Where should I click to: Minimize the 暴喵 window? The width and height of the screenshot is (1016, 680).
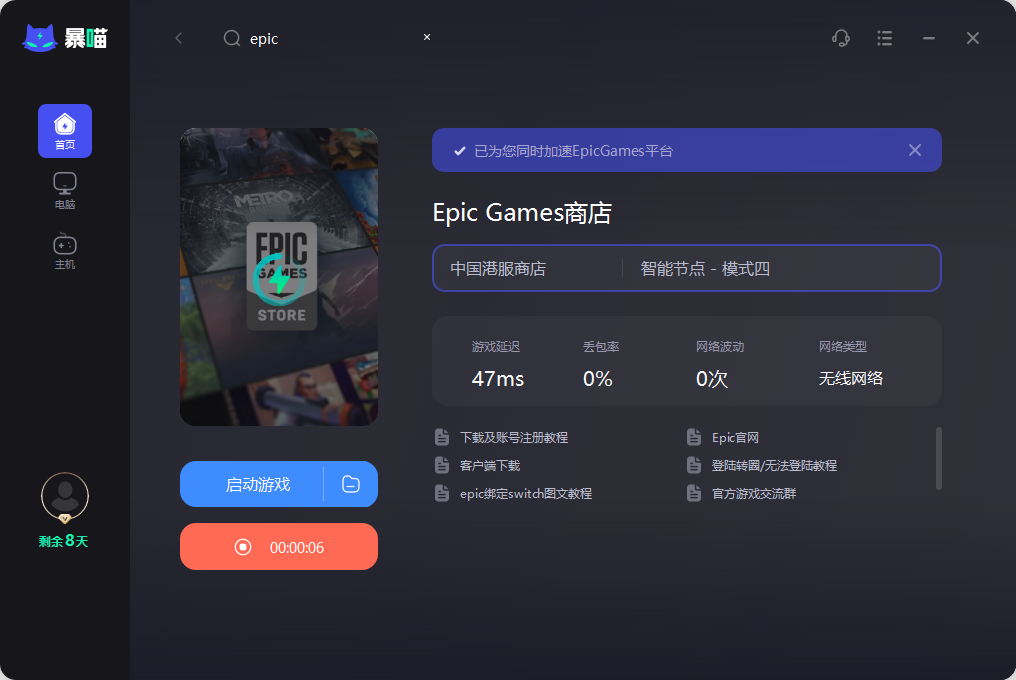929,38
